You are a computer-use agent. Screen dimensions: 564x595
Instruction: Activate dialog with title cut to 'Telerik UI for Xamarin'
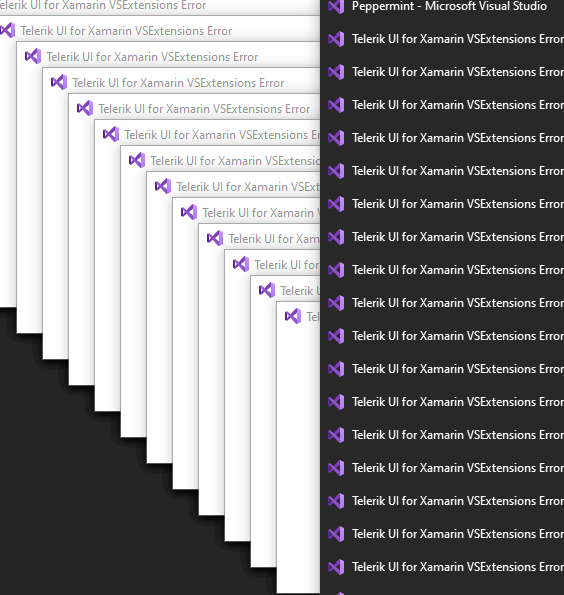(261, 213)
